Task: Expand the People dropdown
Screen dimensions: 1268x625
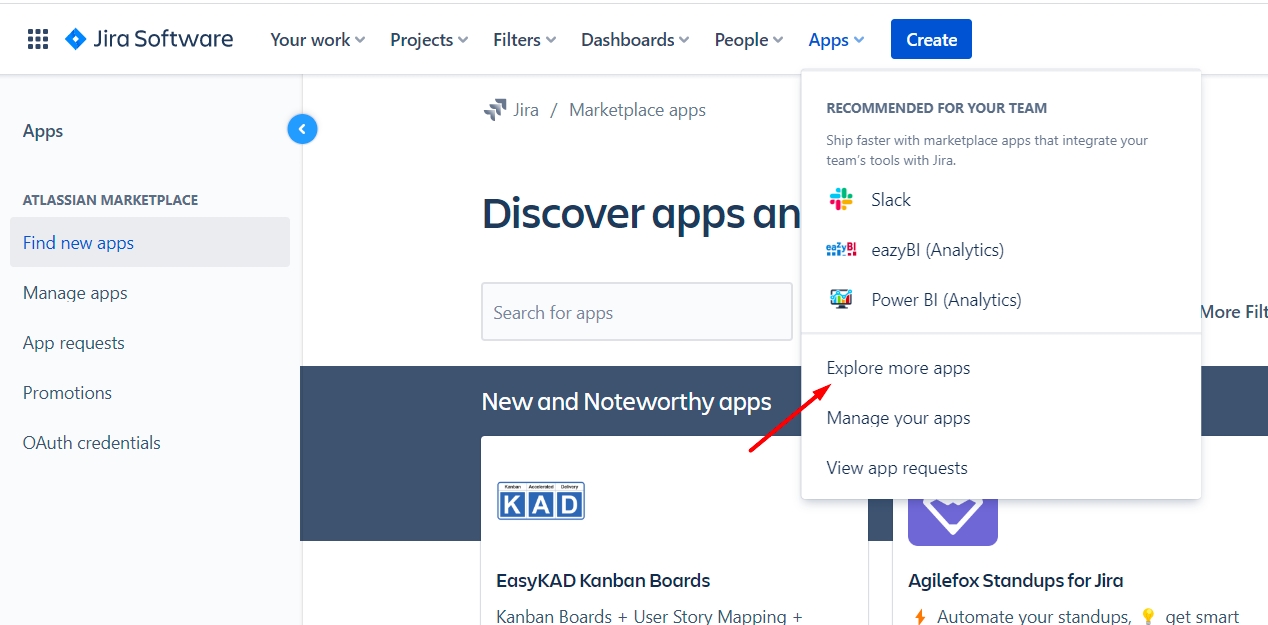Action: (748, 40)
